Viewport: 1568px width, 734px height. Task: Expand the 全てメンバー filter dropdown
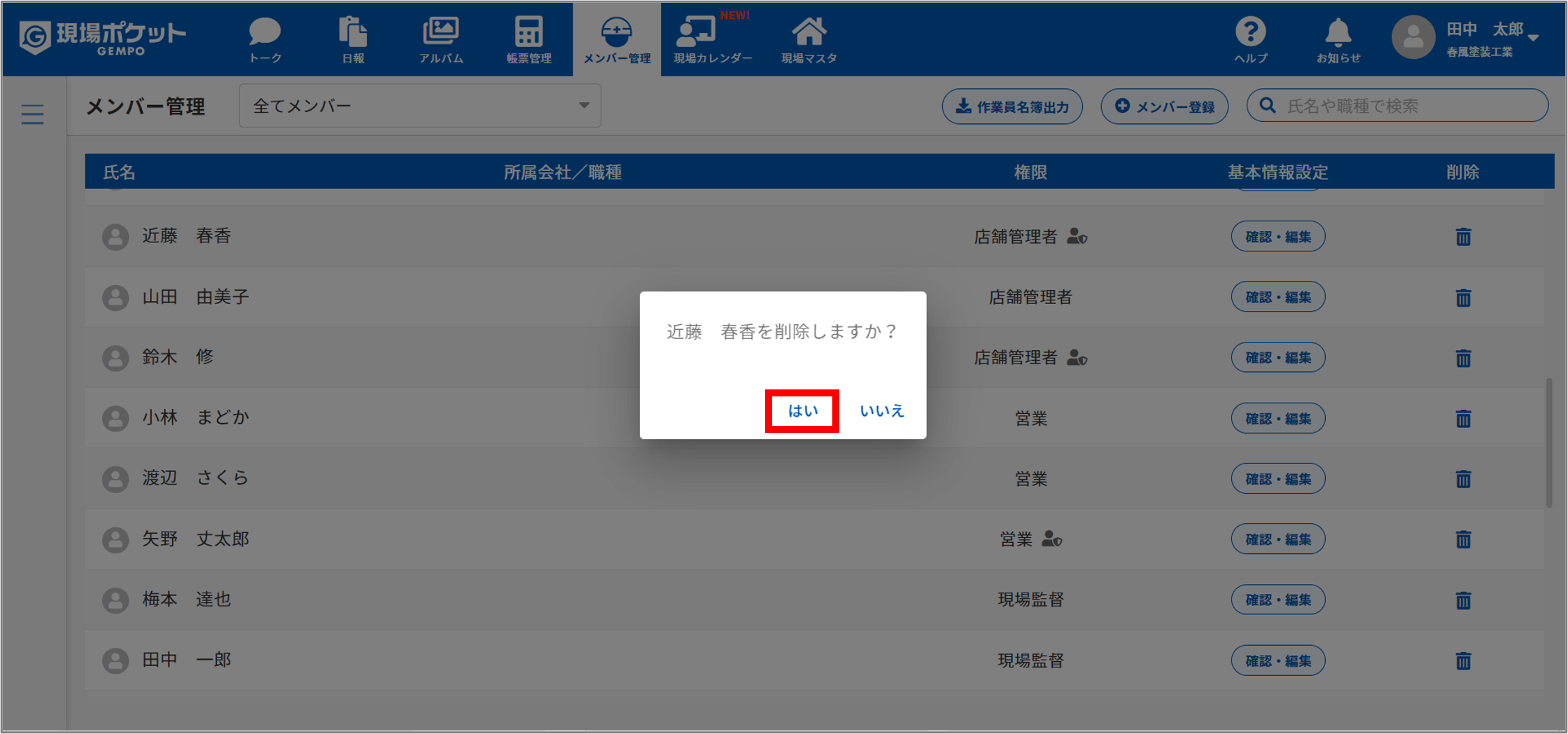(420, 106)
